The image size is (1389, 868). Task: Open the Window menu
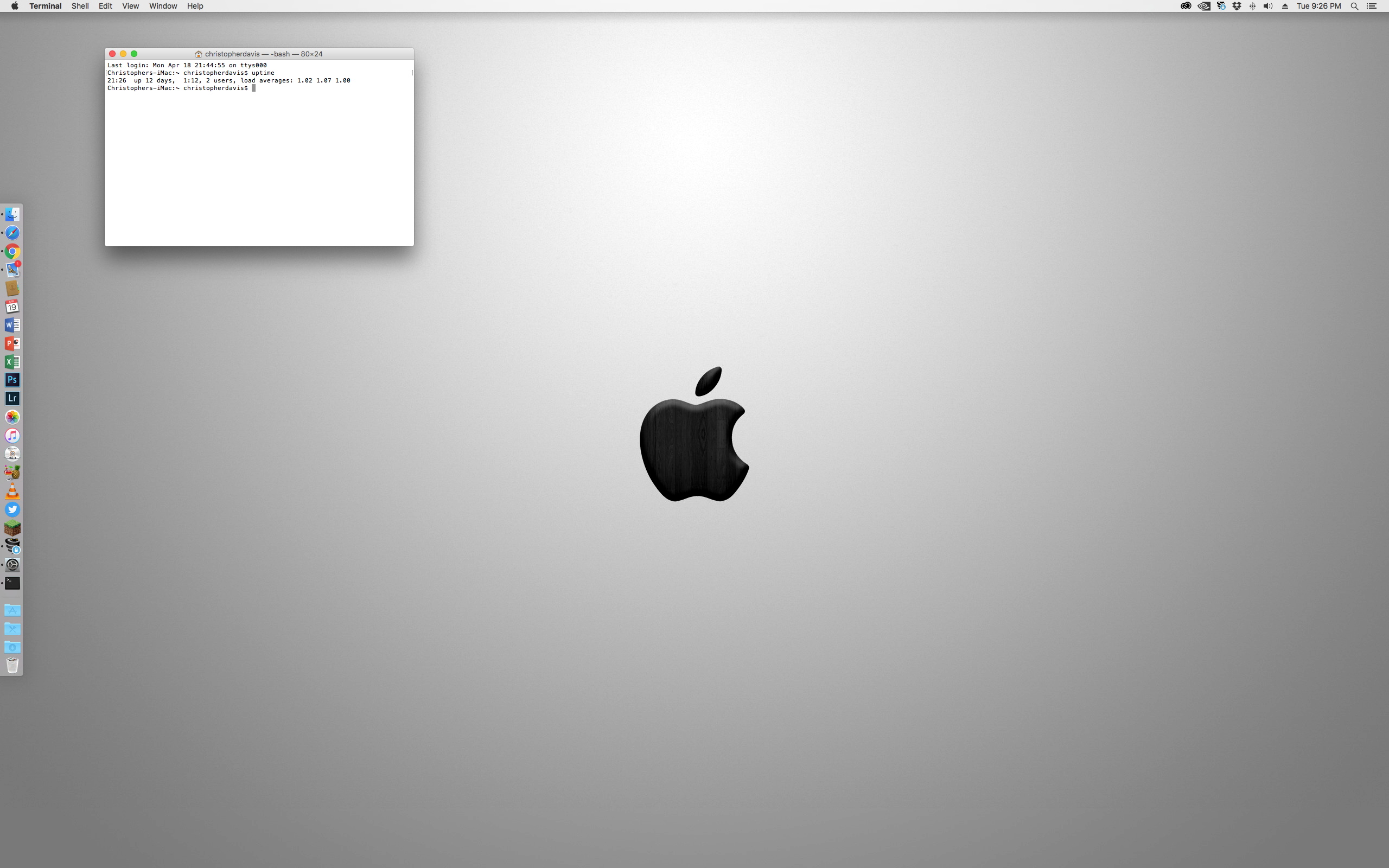(x=163, y=6)
